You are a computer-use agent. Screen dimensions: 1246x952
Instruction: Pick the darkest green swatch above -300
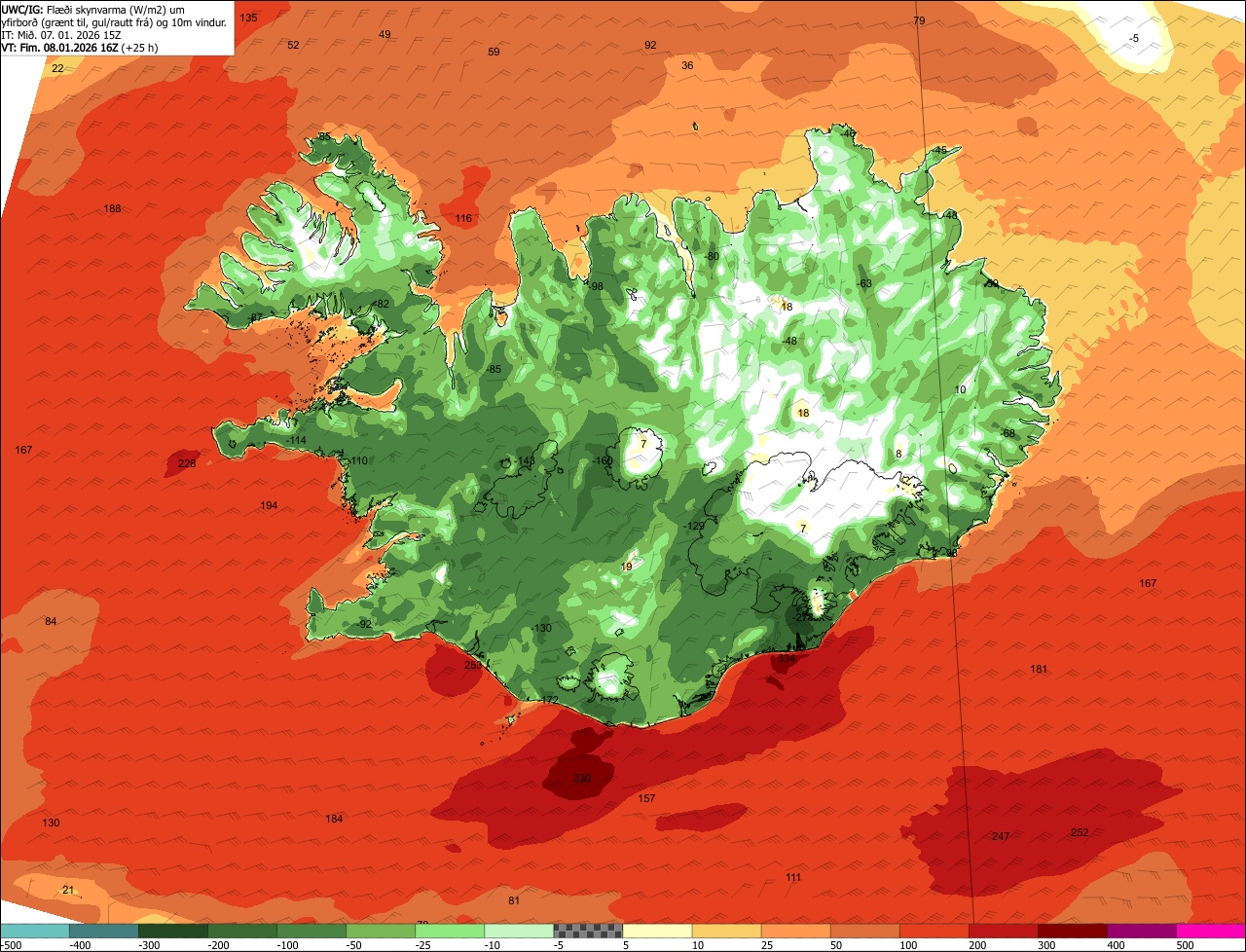[x=172, y=931]
